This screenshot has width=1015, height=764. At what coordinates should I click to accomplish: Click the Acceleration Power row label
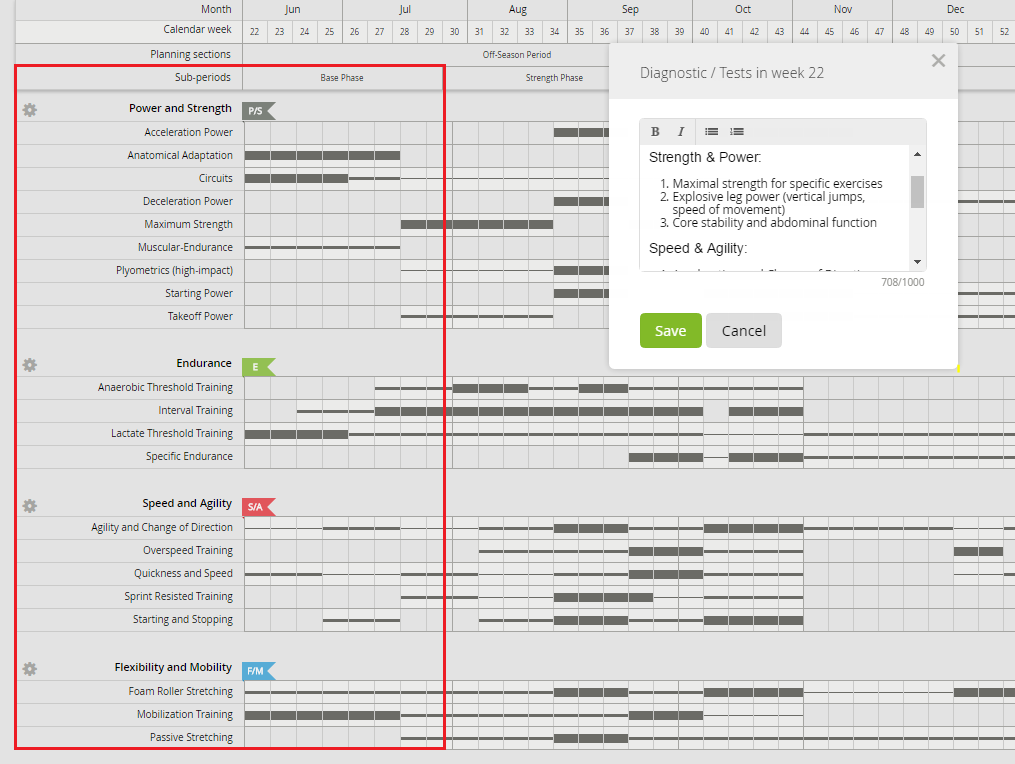[x=188, y=132]
